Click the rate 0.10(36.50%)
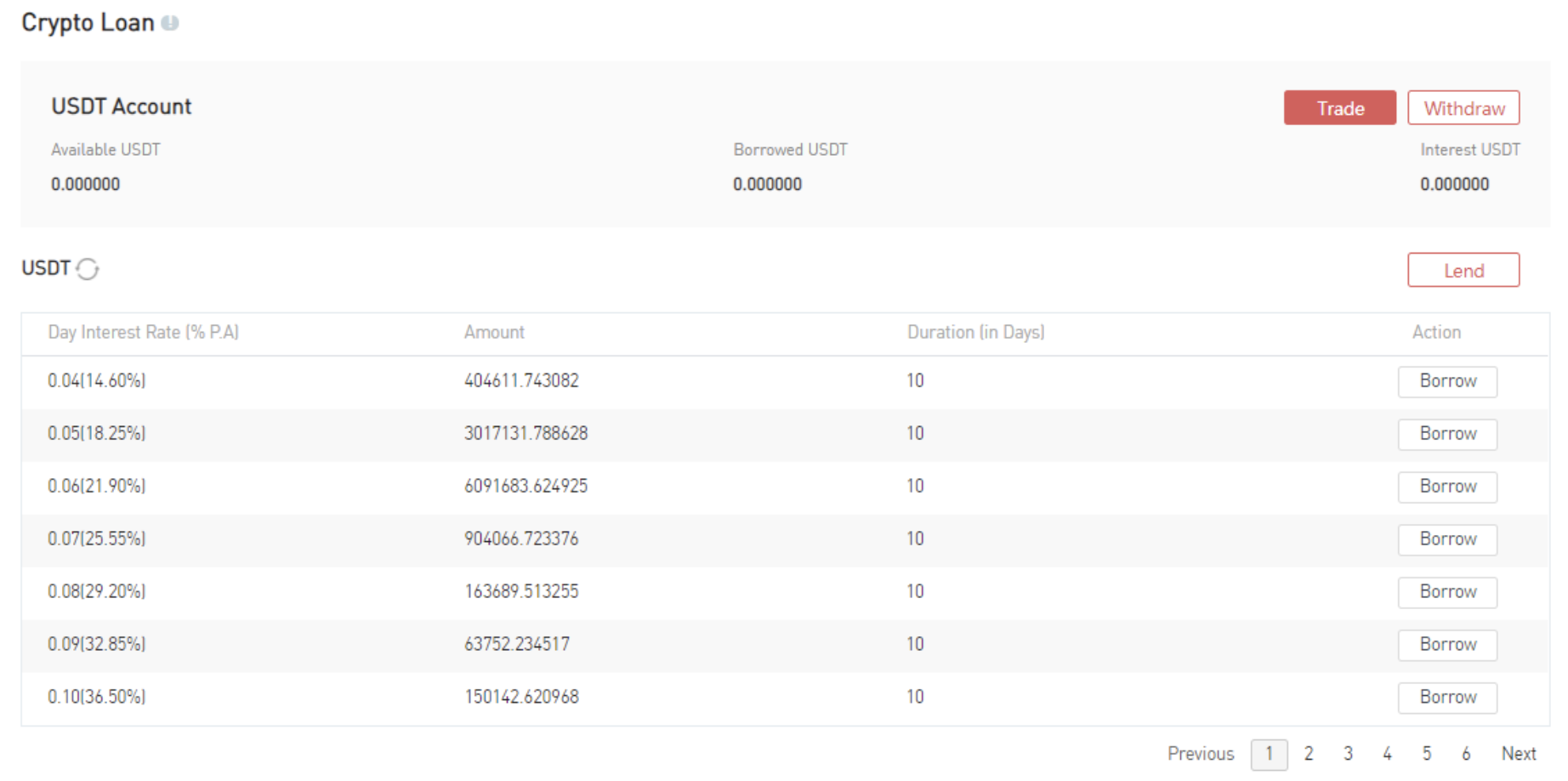This screenshot has width=1568, height=781. point(97,698)
